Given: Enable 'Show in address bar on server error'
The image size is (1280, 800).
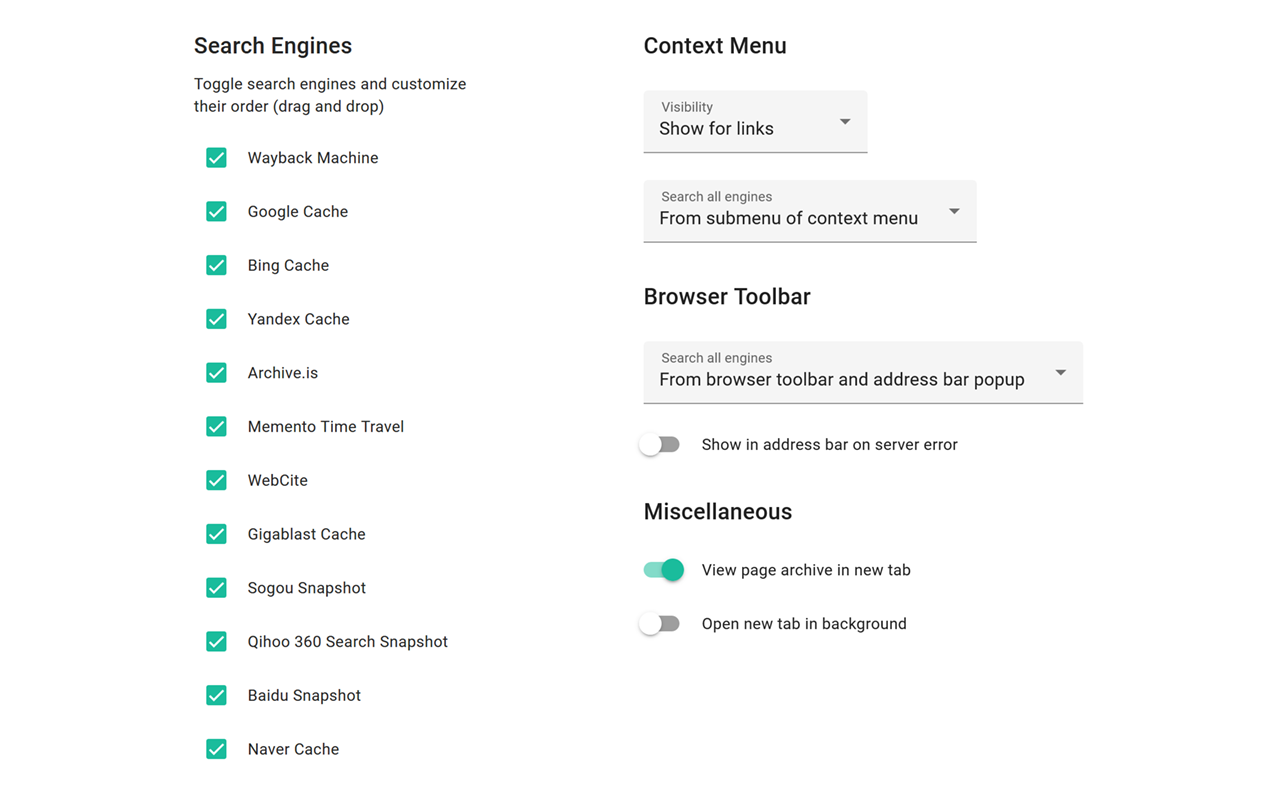Looking at the screenshot, I should [661, 445].
